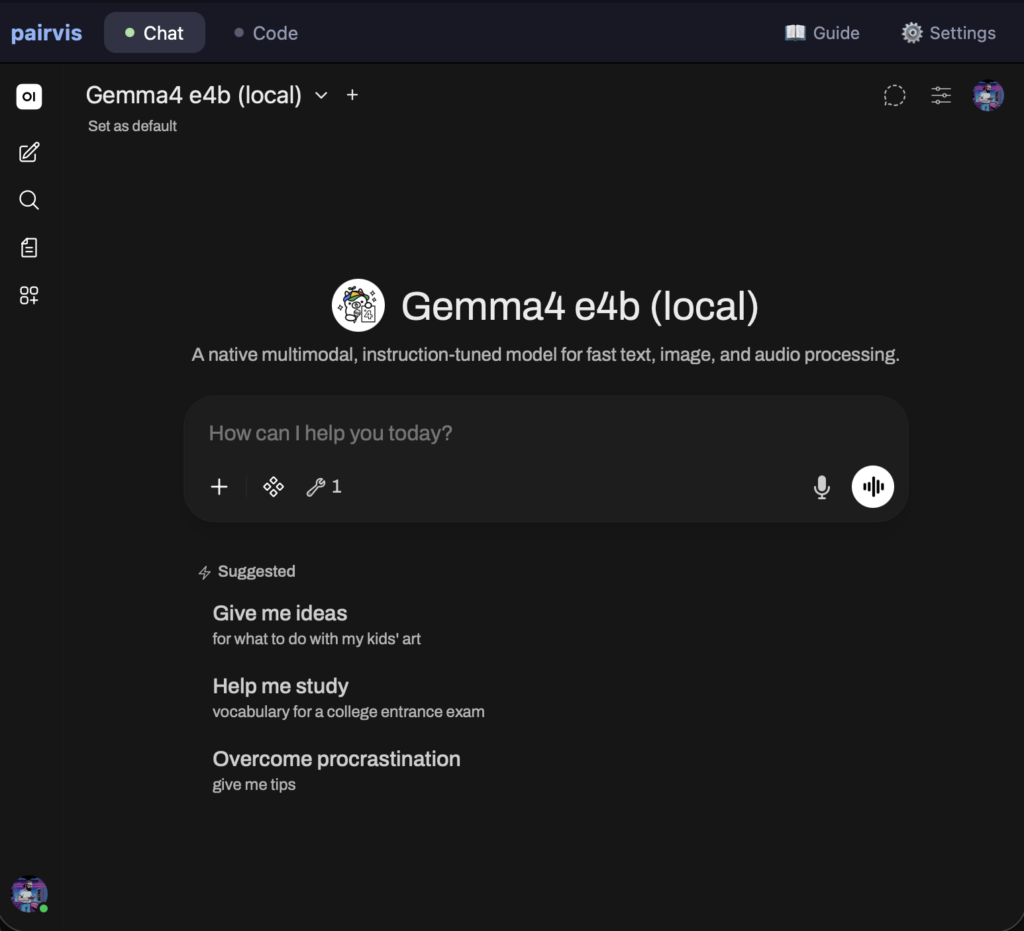Start voice mode with the waveform button
This screenshot has width=1024, height=931.
873,486
